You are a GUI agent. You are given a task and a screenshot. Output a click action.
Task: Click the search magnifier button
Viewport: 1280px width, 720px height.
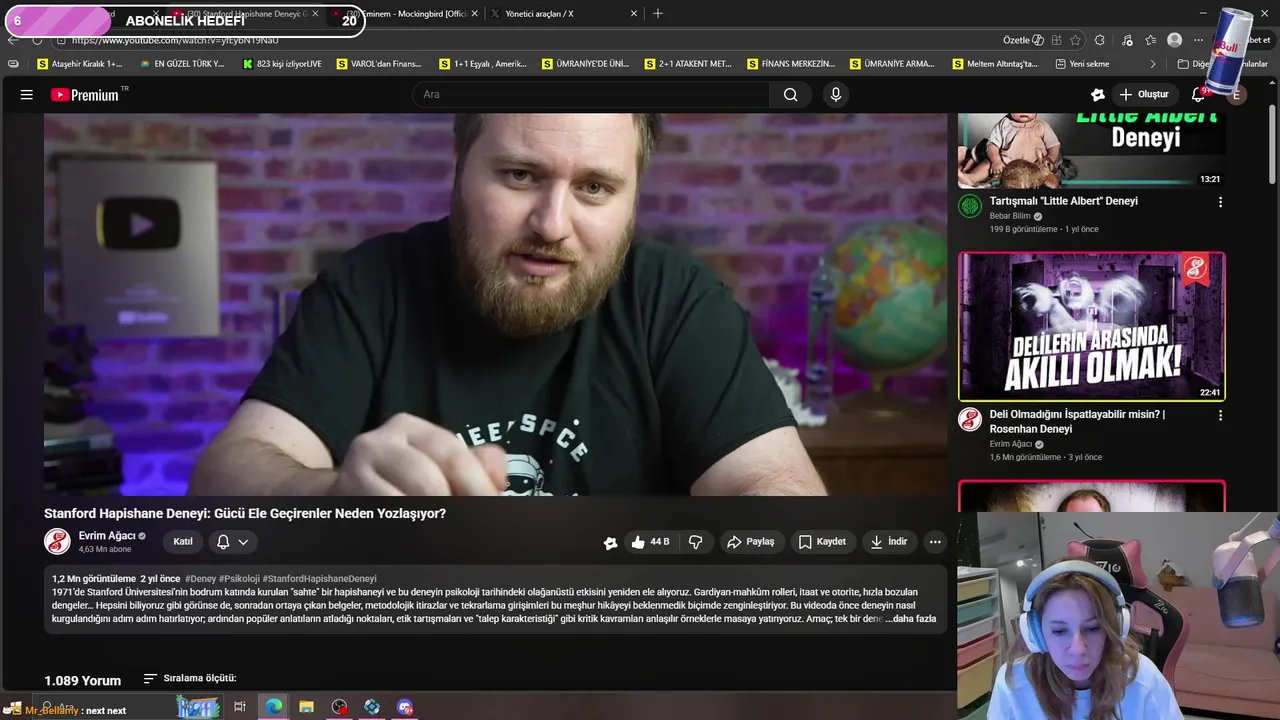[x=790, y=95]
